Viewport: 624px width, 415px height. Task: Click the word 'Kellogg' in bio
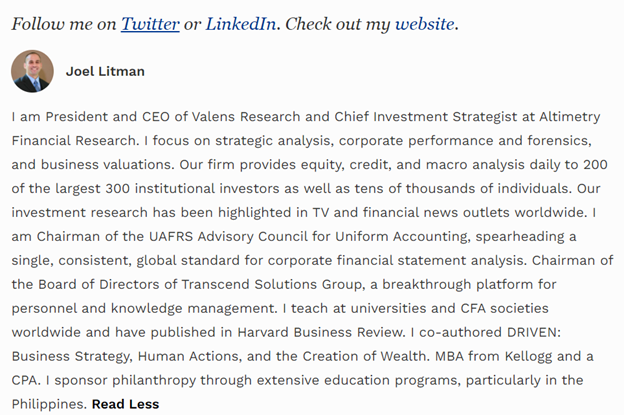(x=528, y=356)
